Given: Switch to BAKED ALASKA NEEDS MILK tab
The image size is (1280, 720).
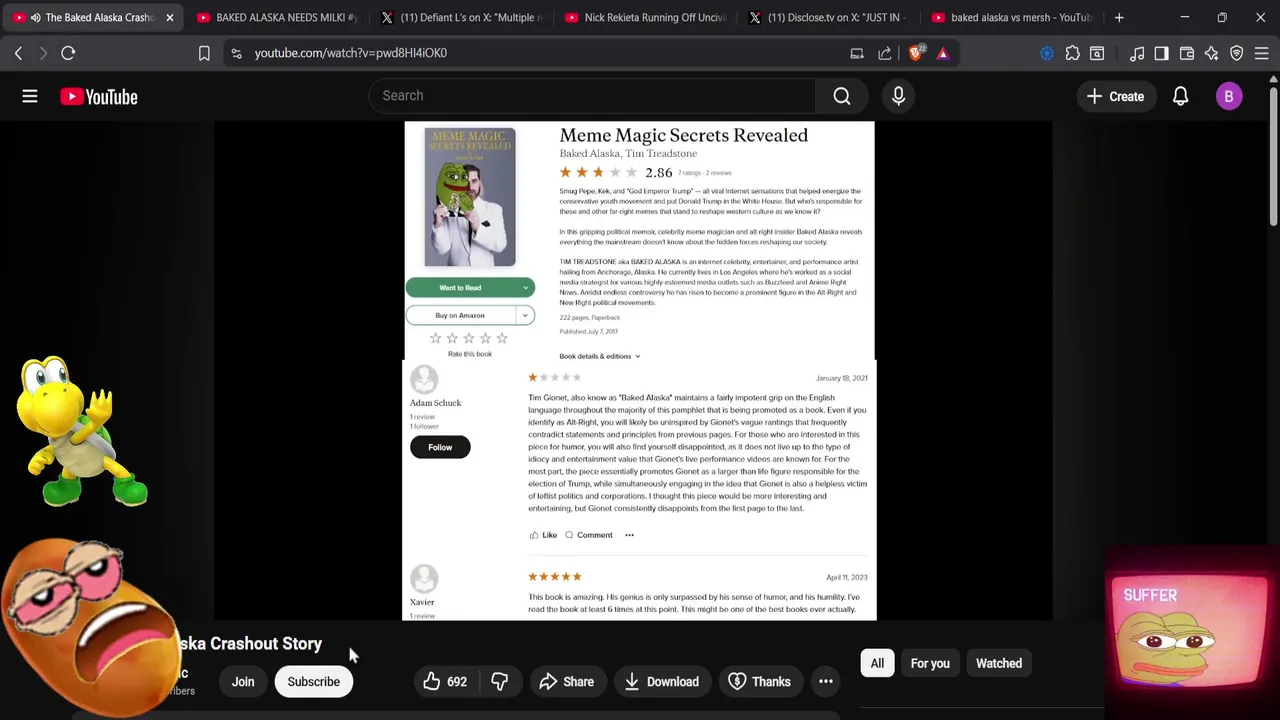Looking at the screenshot, I should pos(278,17).
